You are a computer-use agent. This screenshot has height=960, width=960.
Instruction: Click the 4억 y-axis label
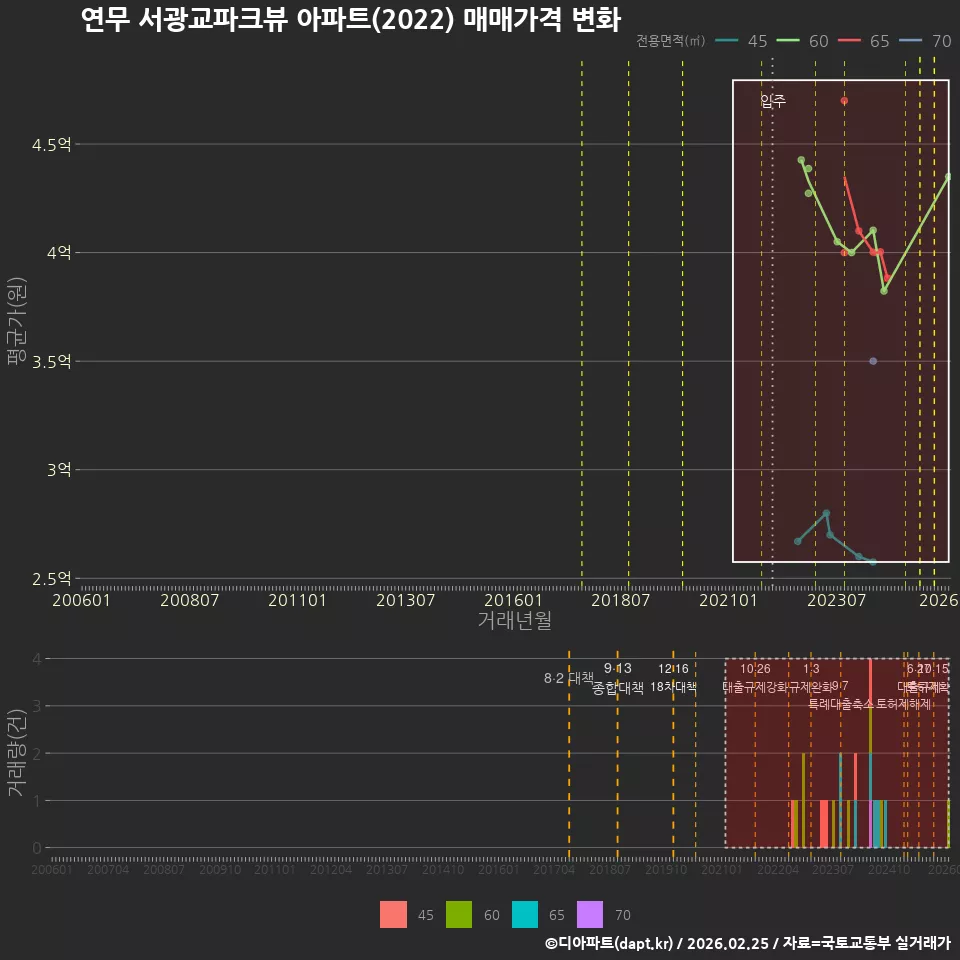tap(59, 253)
